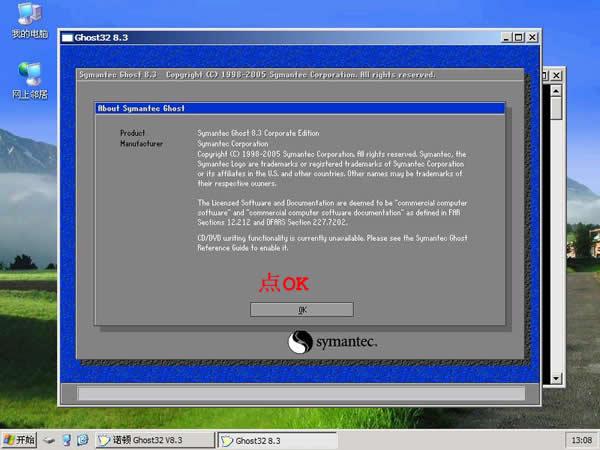Select Ghost32 8.3 taskbar item
The image size is (600, 450).
tap(277, 440)
